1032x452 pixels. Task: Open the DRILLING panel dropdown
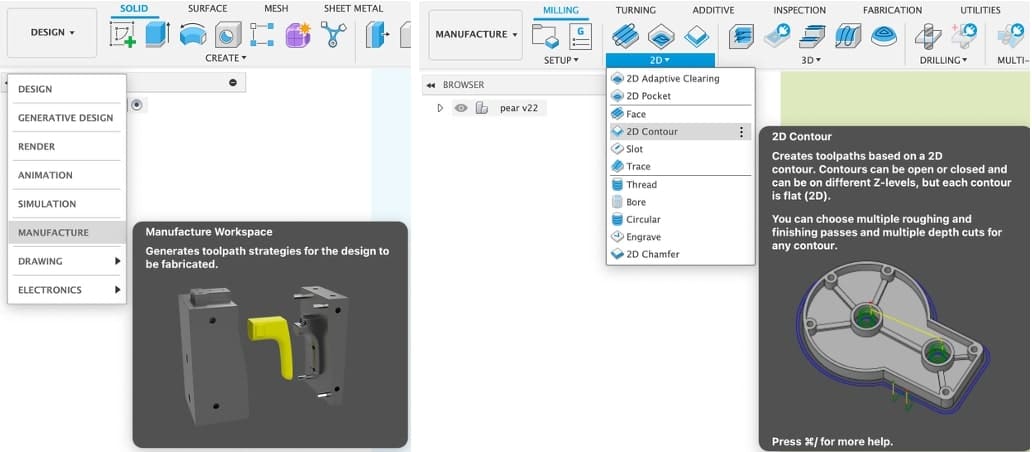(x=943, y=60)
